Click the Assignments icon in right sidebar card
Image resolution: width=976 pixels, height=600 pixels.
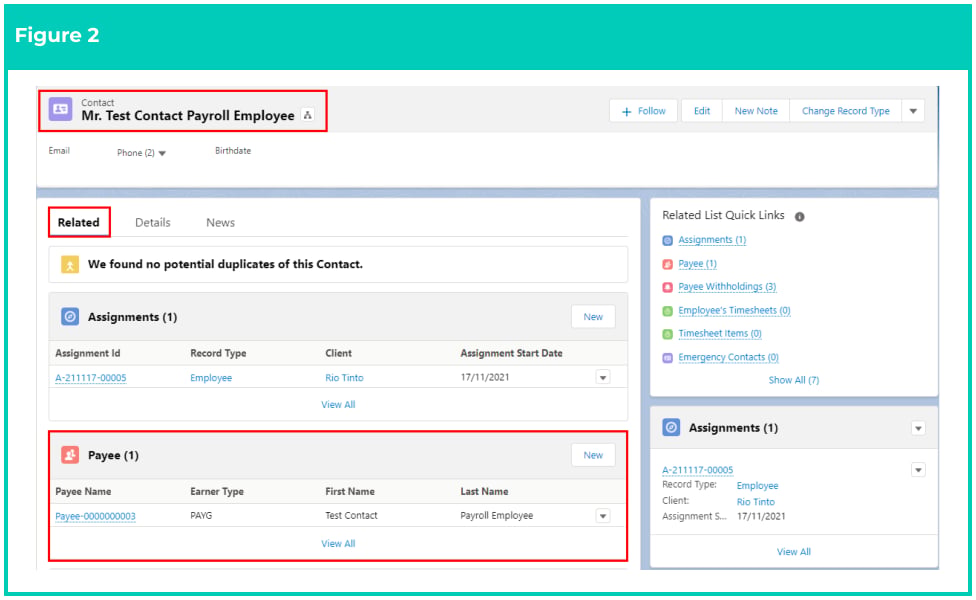pos(671,428)
